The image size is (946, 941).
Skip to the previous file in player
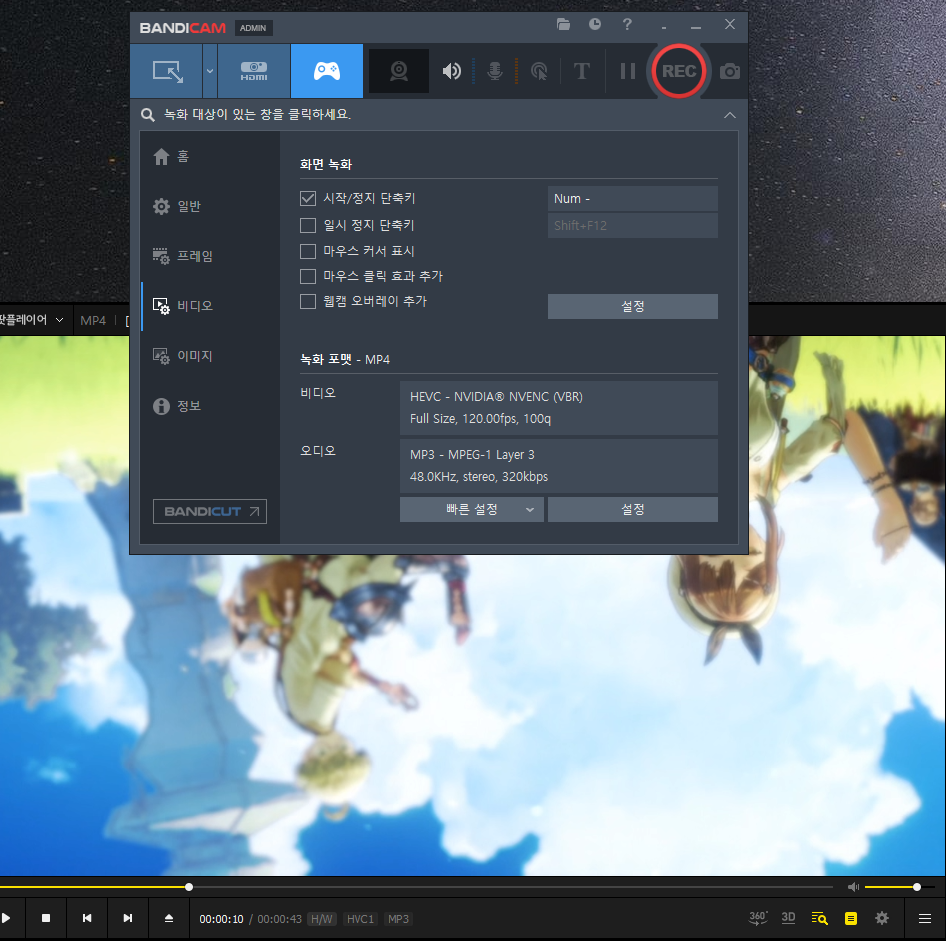click(87, 918)
